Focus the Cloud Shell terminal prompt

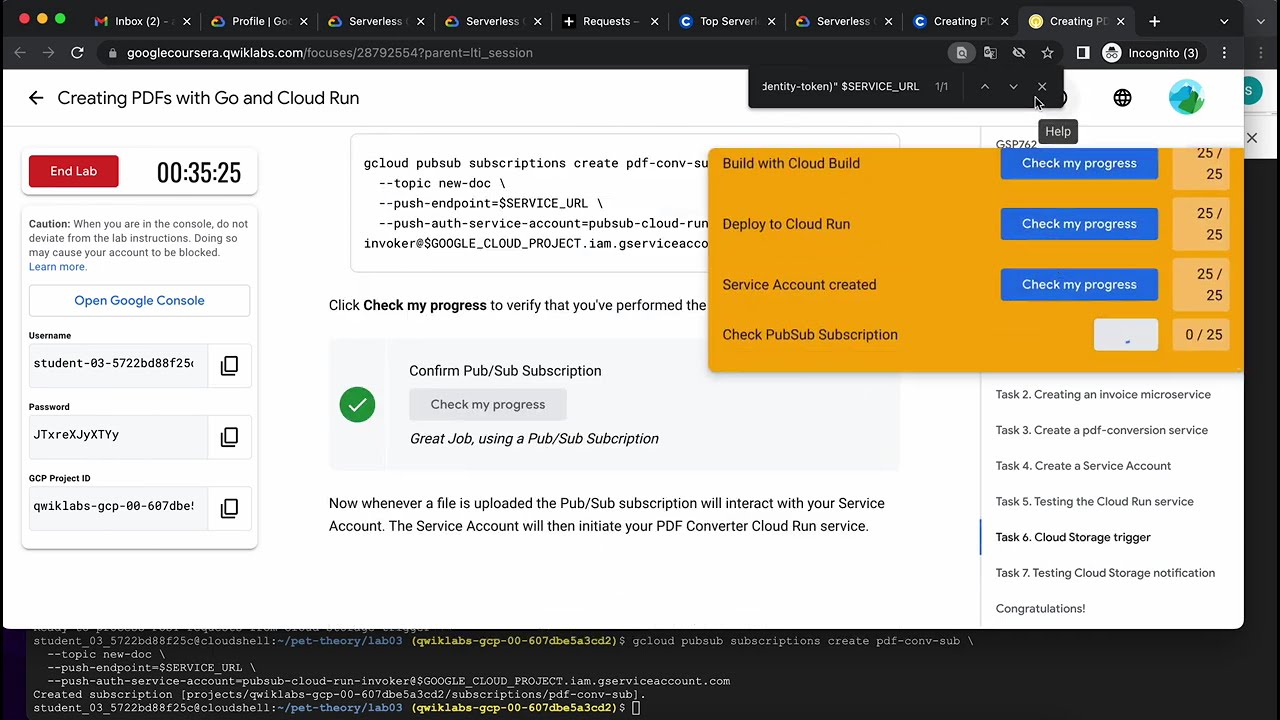click(636, 708)
